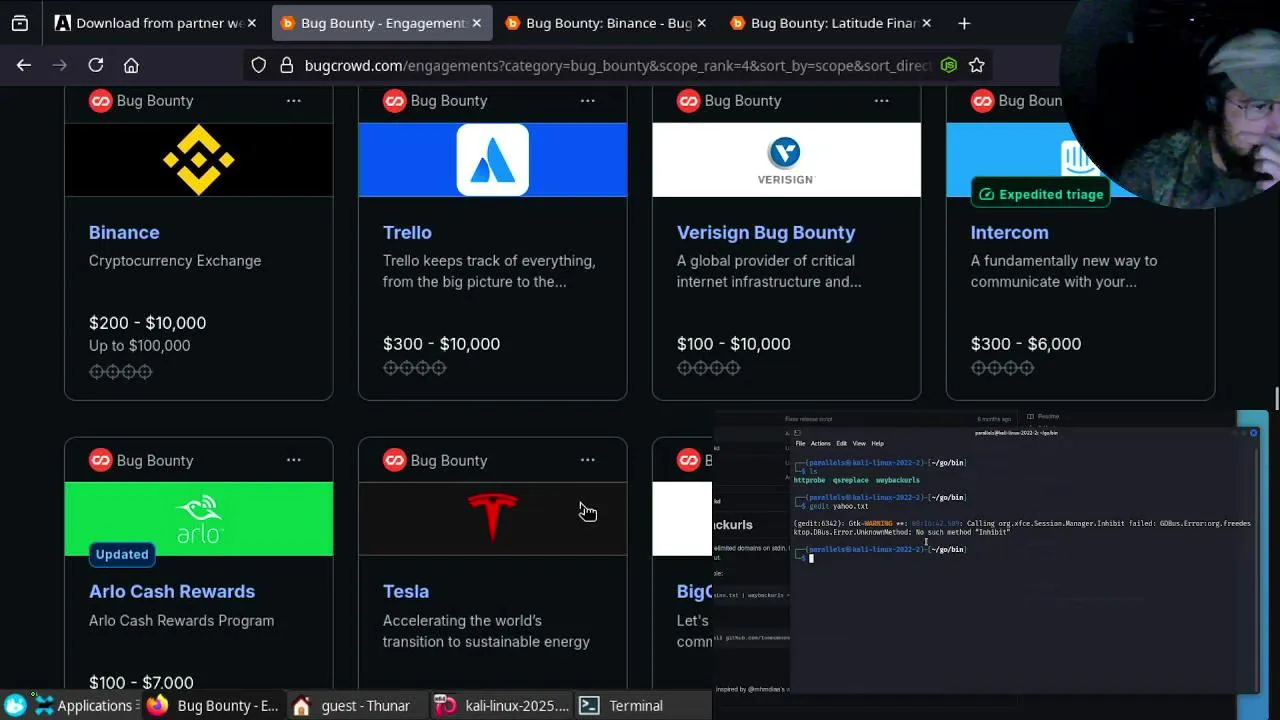Screen dimensions: 1280x720
Task: Open a new browser tab
Action: point(964,23)
